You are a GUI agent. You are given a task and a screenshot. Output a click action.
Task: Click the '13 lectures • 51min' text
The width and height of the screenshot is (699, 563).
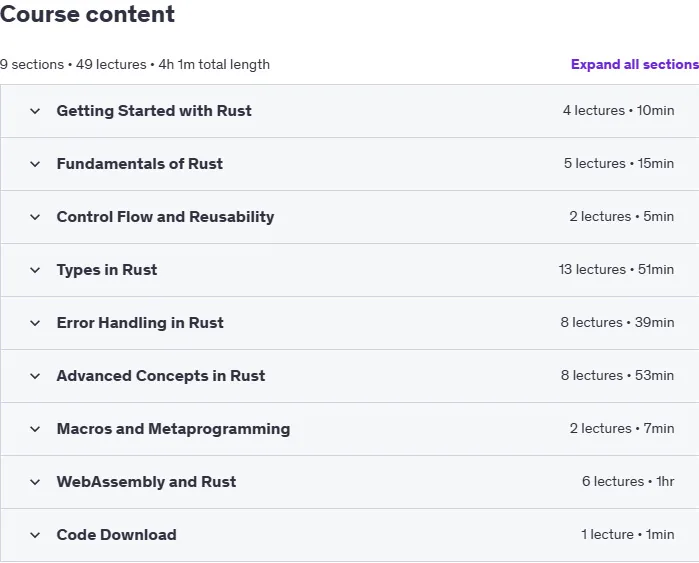point(616,269)
